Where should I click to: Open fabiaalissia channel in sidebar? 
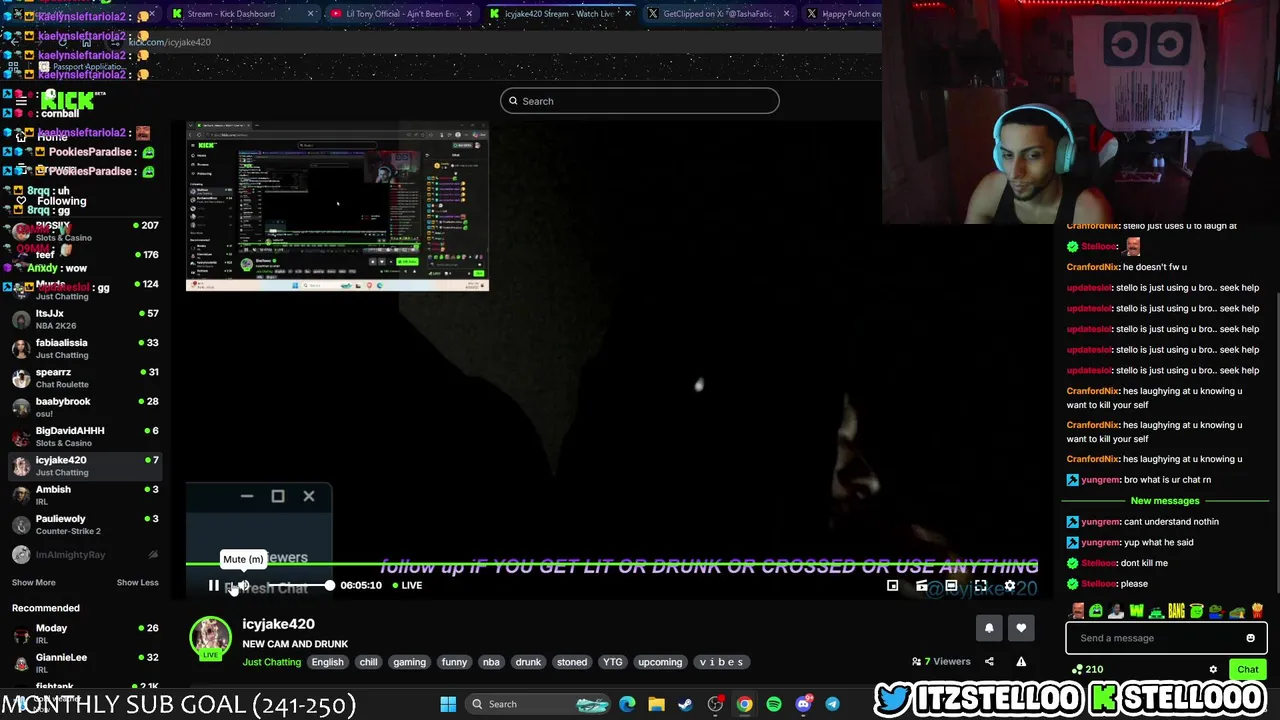pos(84,348)
